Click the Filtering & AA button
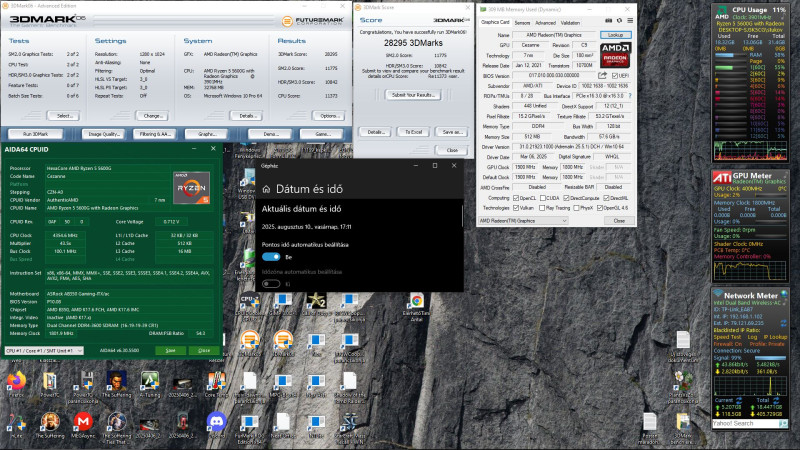Screen dimensions: 800x450 pos(155,134)
